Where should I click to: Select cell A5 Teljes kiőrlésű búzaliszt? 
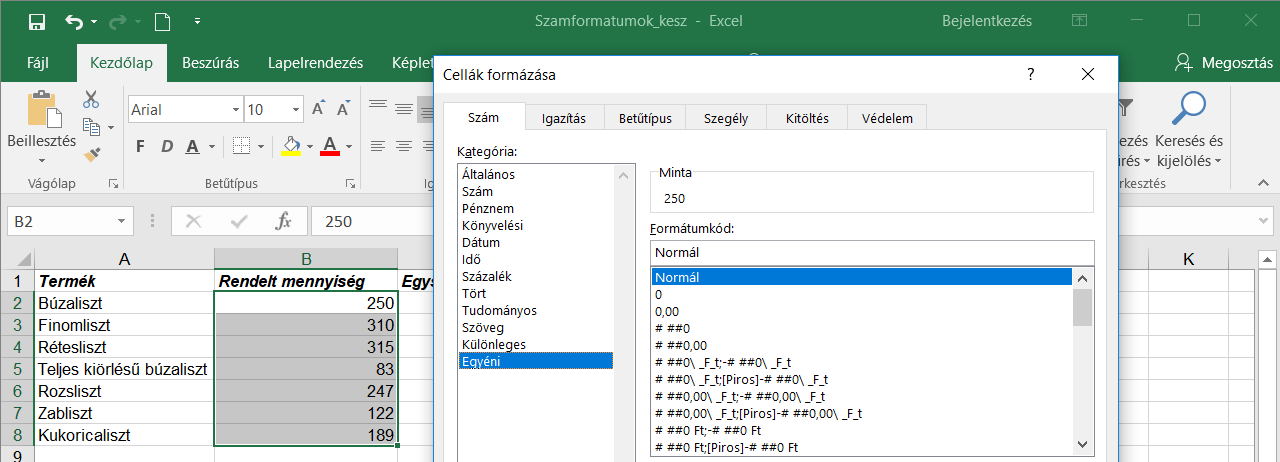pos(124,369)
